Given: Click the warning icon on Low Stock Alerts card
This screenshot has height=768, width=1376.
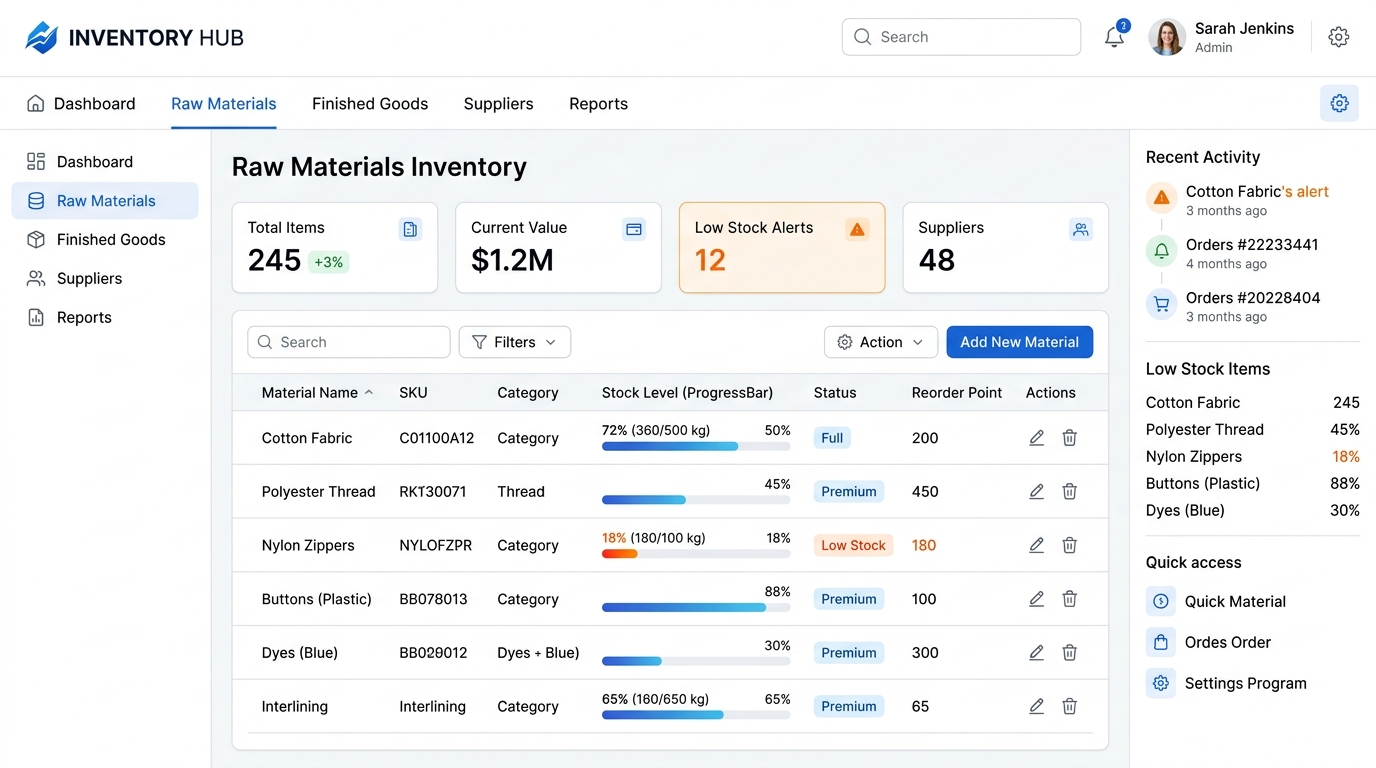Looking at the screenshot, I should (857, 229).
